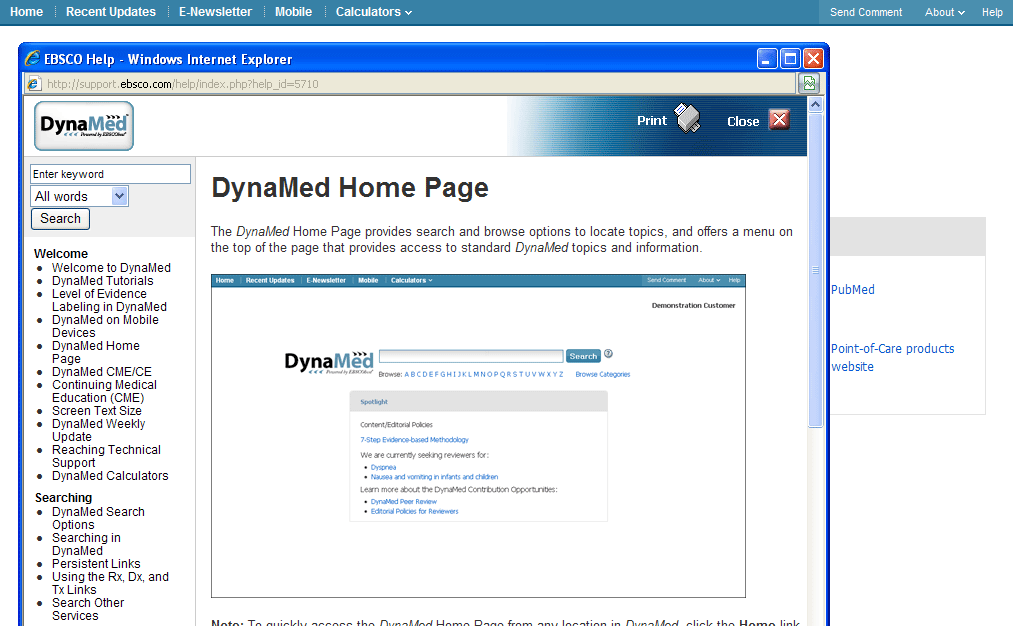
Task: Open Searching in DynaMed topic
Action: pos(86,544)
